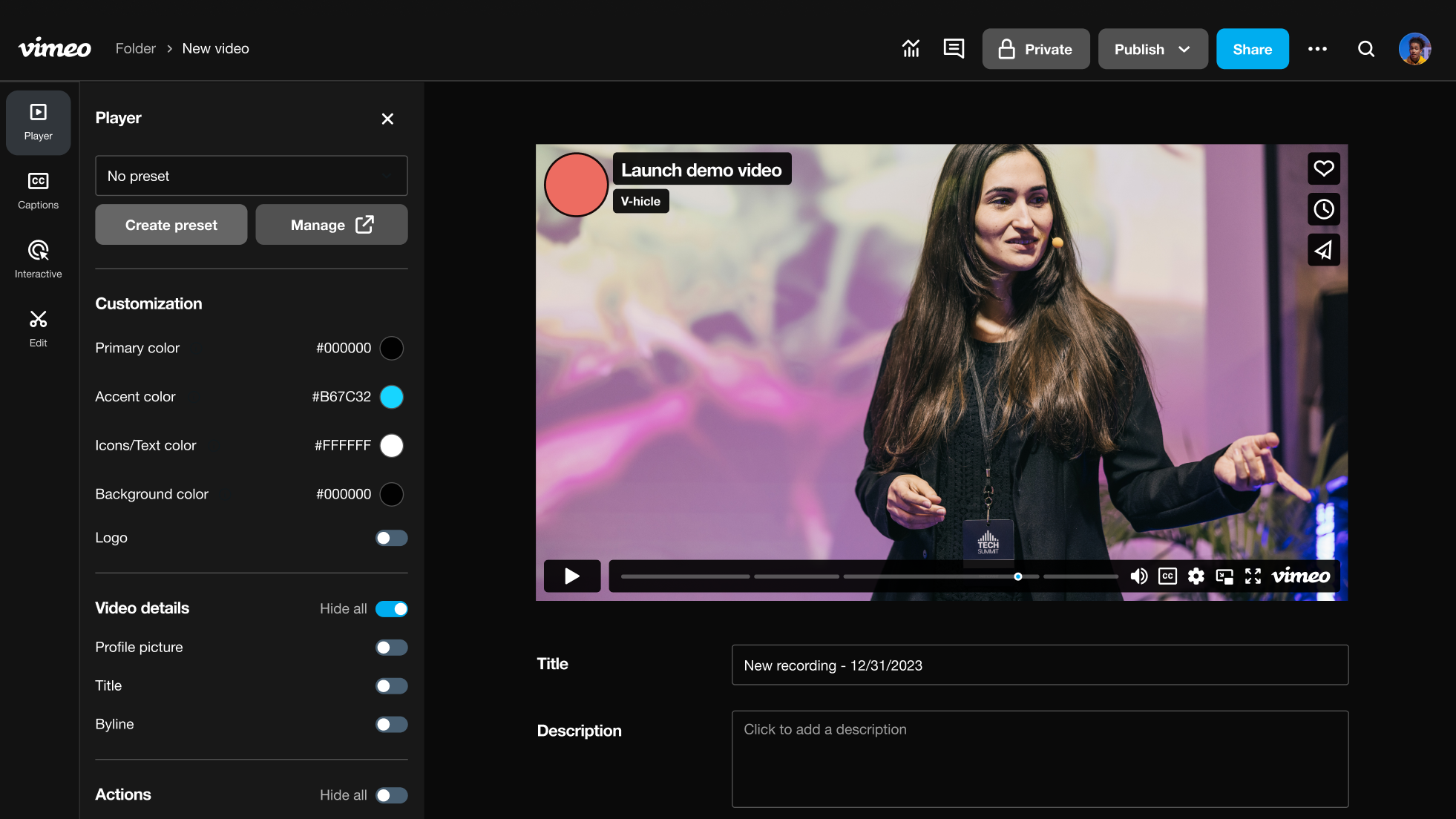Open the Publish dropdown menu
The height and width of the screenshot is (819, 1456).
1153,48
